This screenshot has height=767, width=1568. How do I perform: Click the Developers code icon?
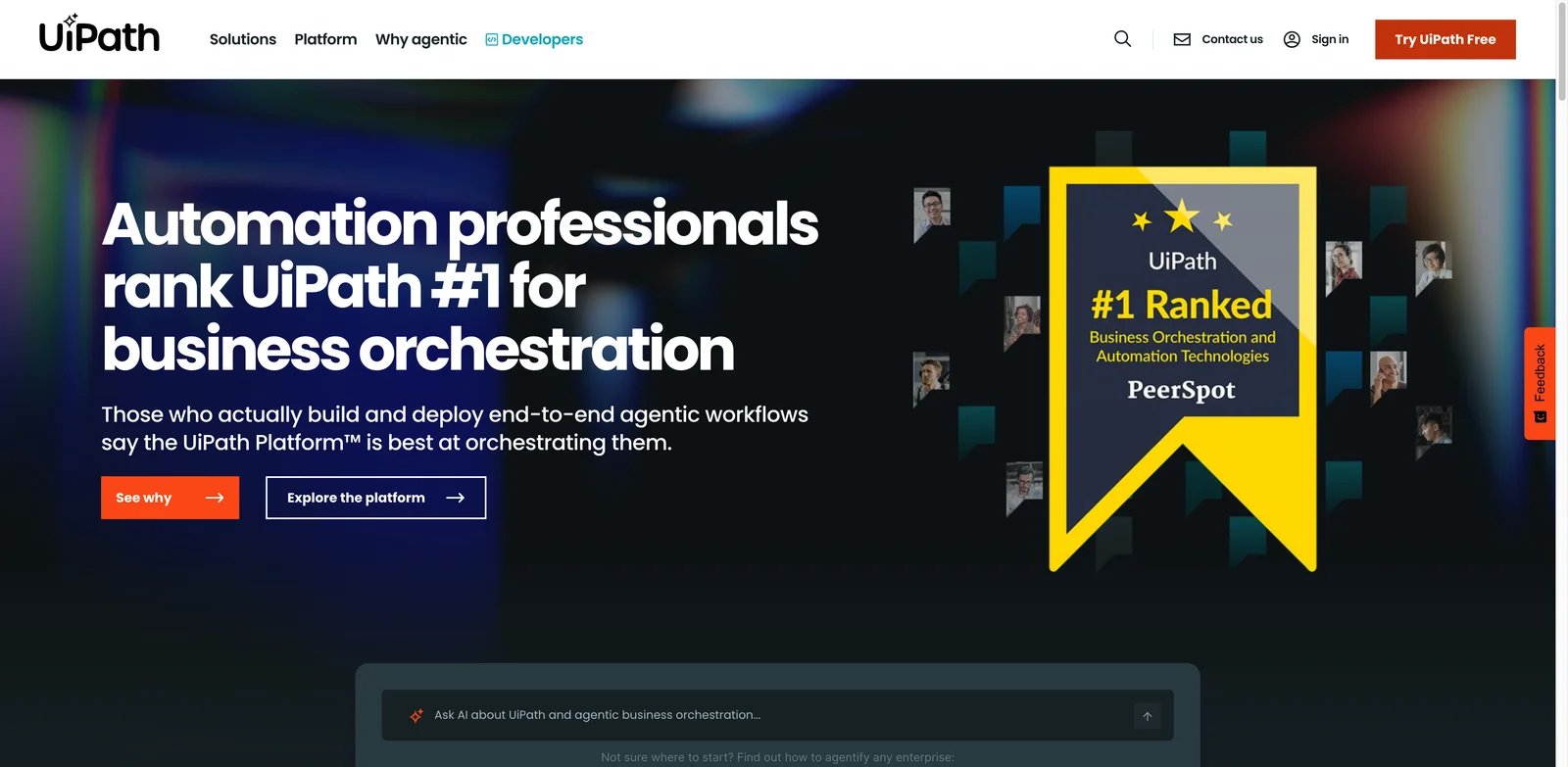pos(492,39)
